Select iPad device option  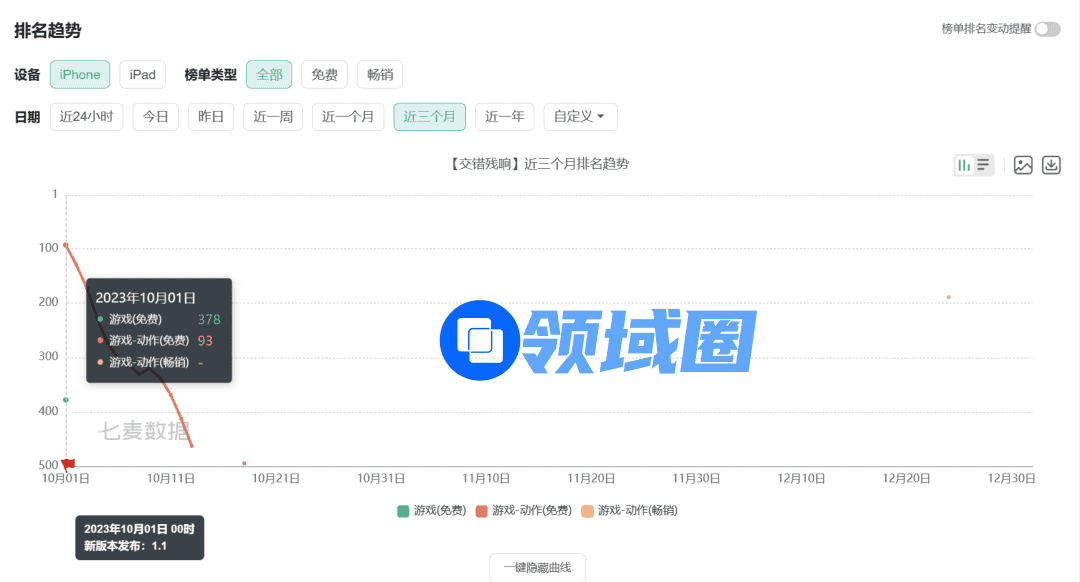pos(143,75)
